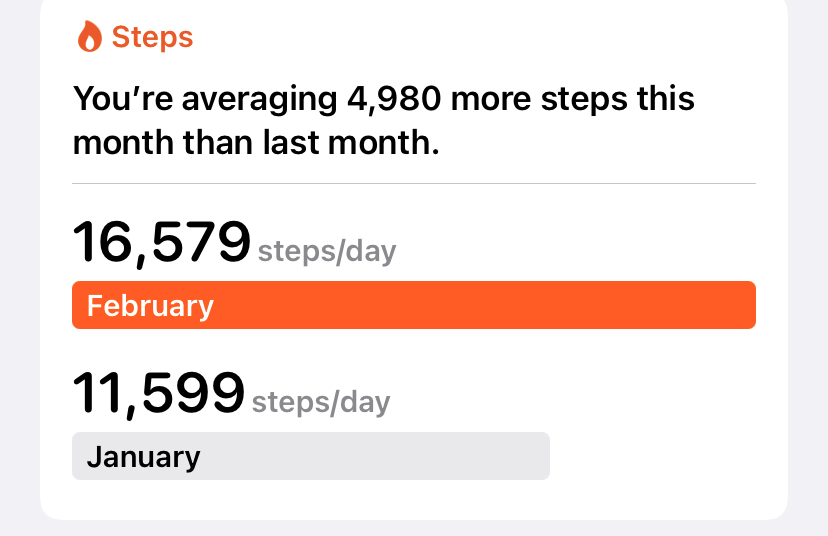This screenshot has width=828, height=536.
Task: Click gray background below the Steps card
Action: pyautogui.click(x=413, y=528)
